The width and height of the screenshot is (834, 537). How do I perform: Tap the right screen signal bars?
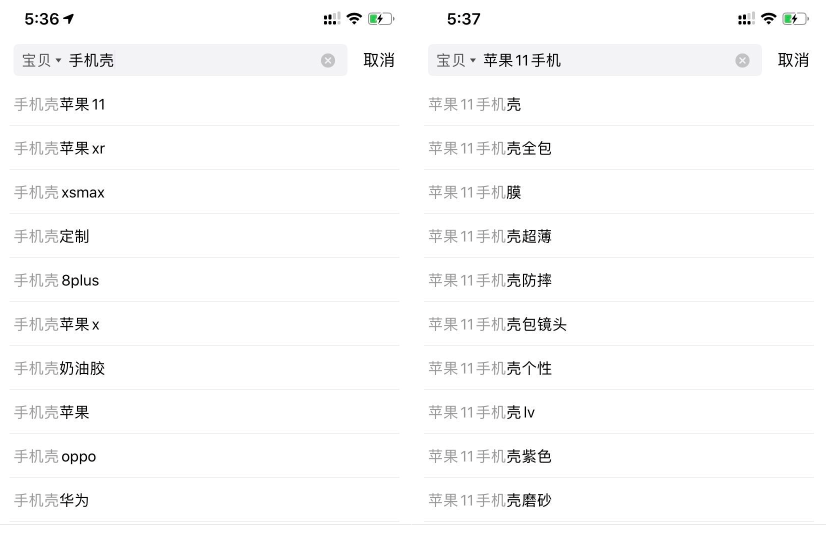746,19
